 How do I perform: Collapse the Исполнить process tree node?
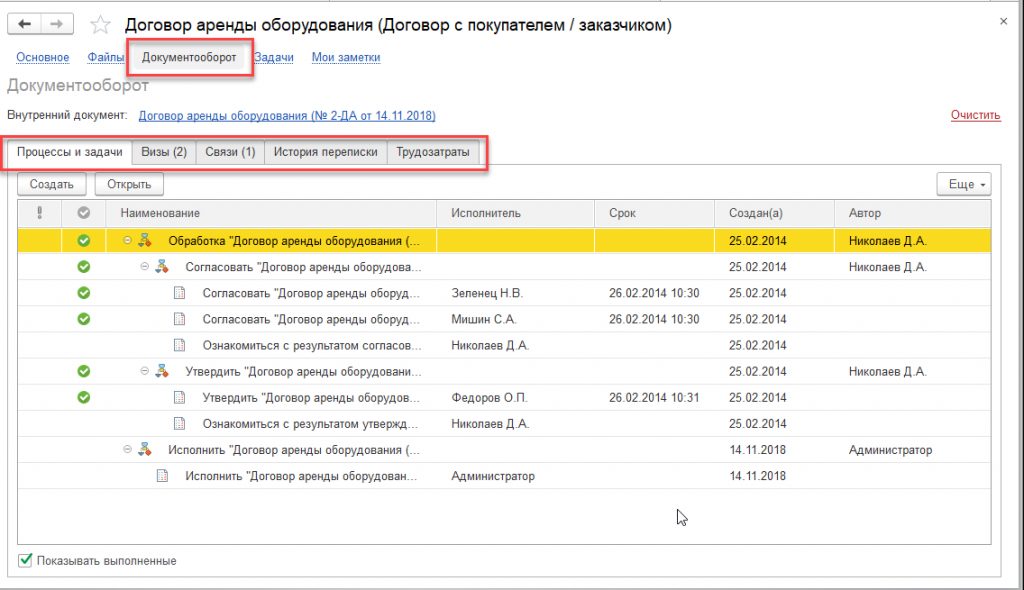point(128,450)
